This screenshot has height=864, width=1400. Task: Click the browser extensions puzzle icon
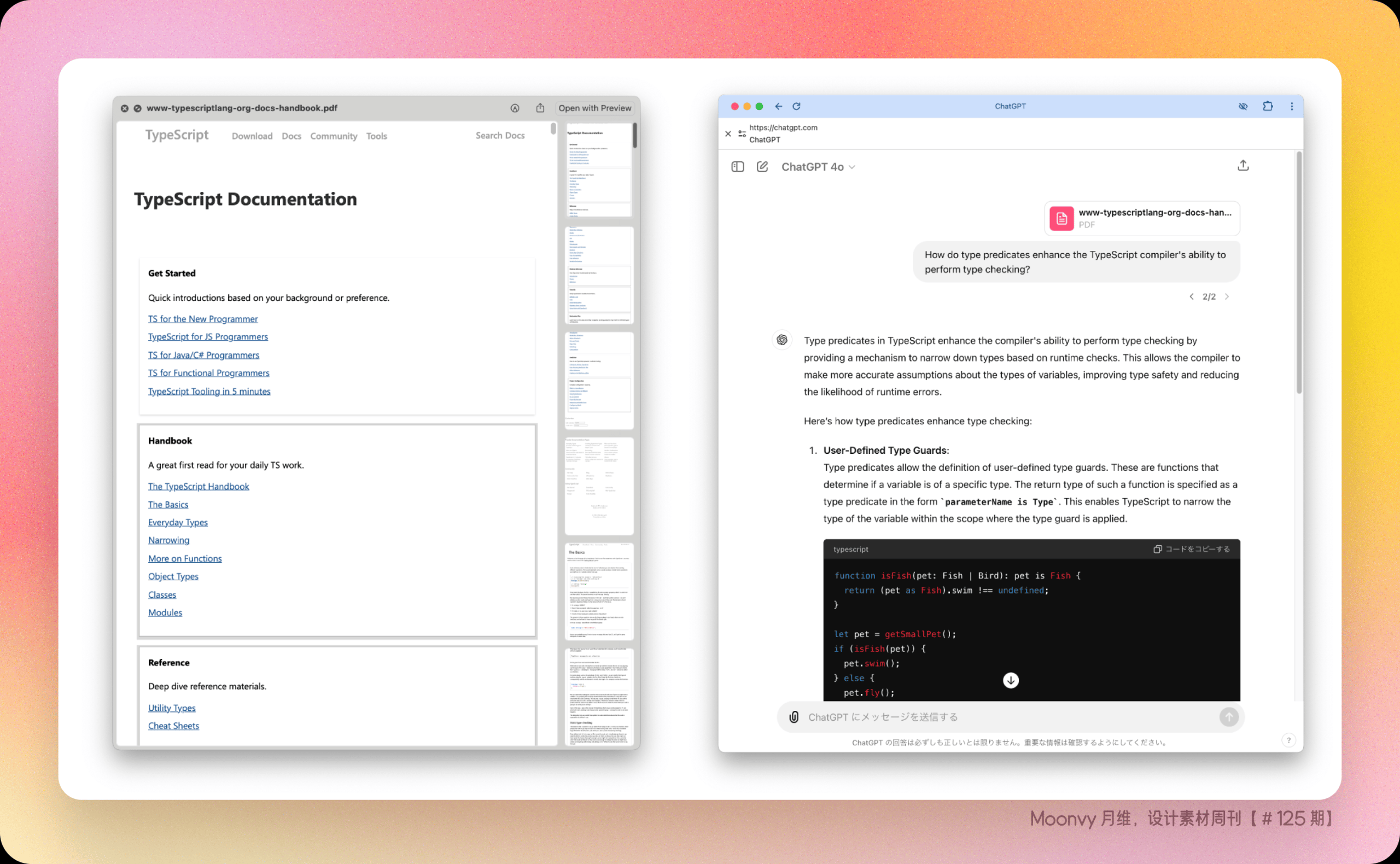coord(1268,106)
